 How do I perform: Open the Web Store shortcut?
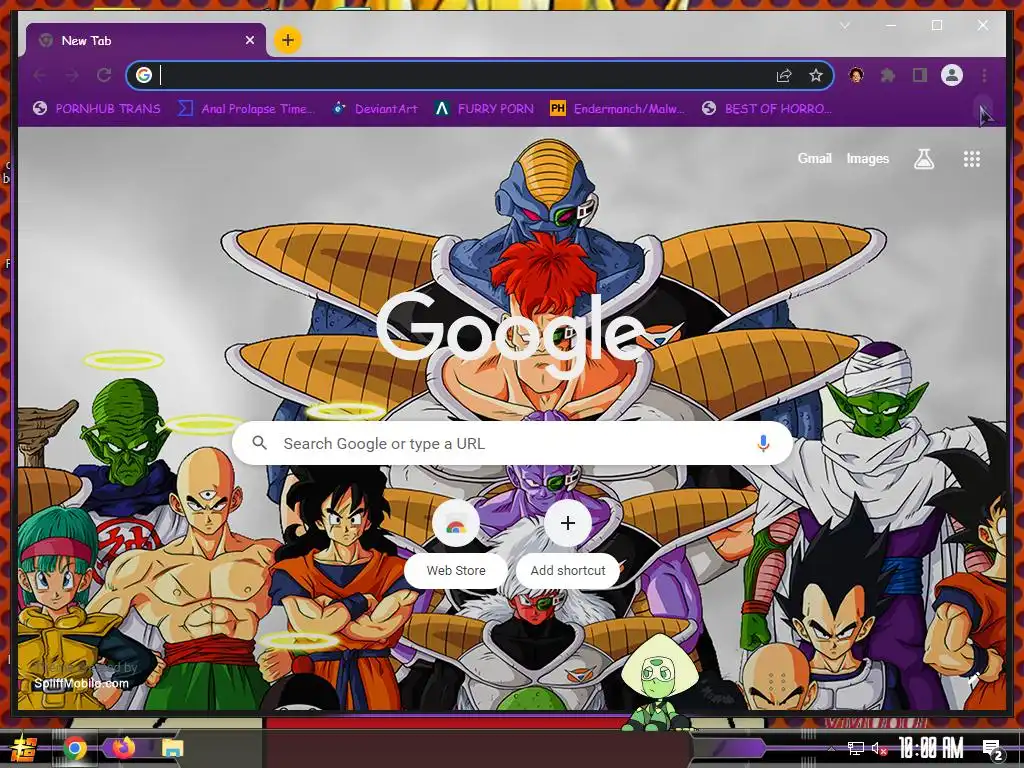pos(456,543)
